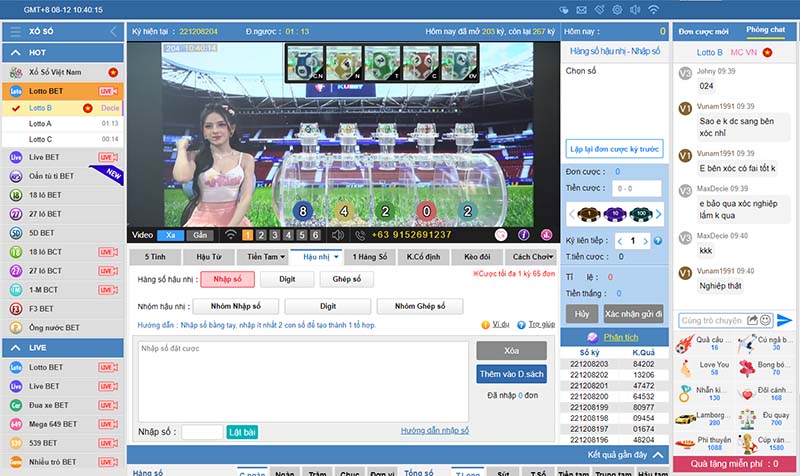Viewport: 800px width, 476px height.
Task: Open the emoji picker in chat
Action: tap(765, 320)
